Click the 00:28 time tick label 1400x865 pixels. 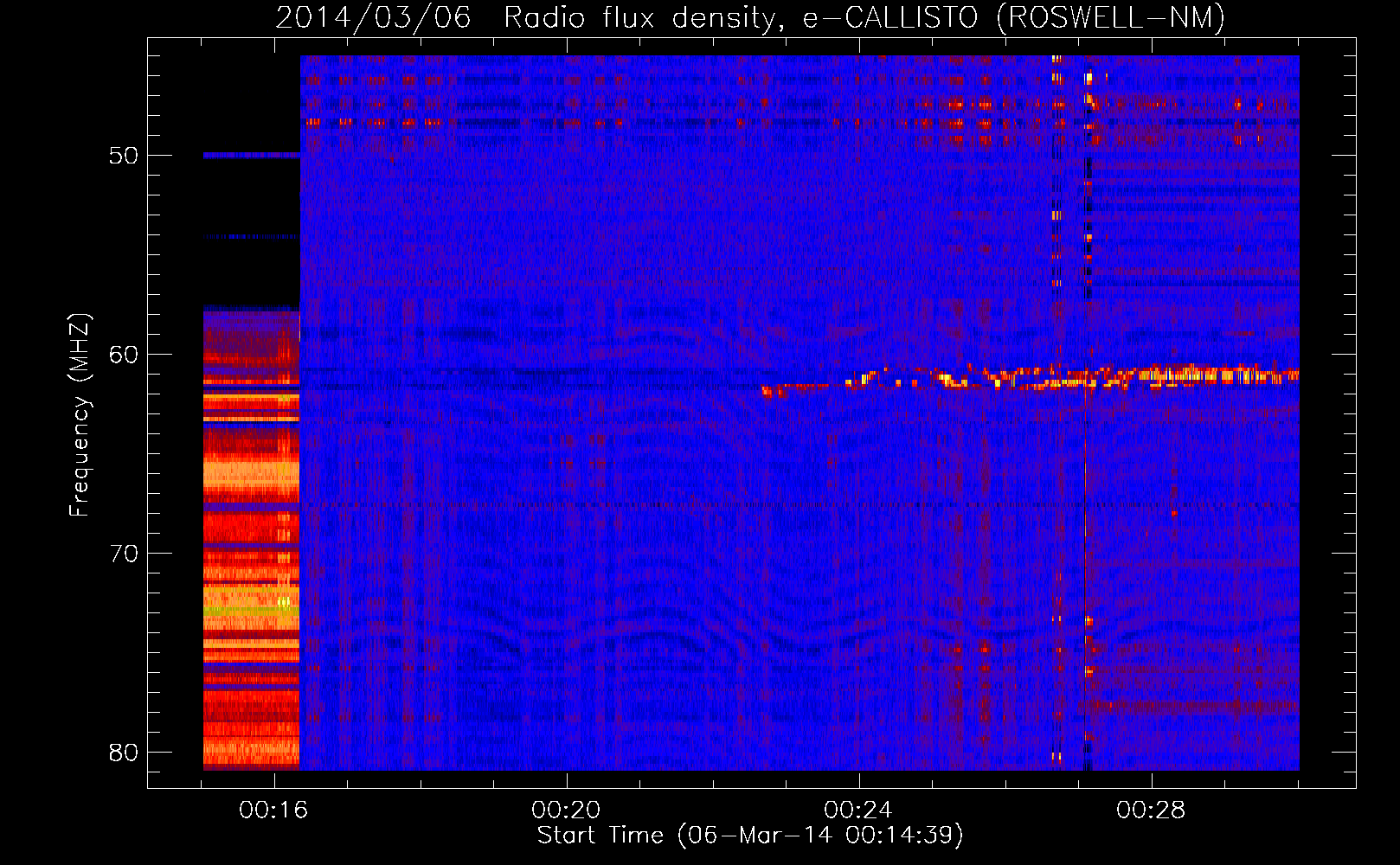tap(1152, 811)
